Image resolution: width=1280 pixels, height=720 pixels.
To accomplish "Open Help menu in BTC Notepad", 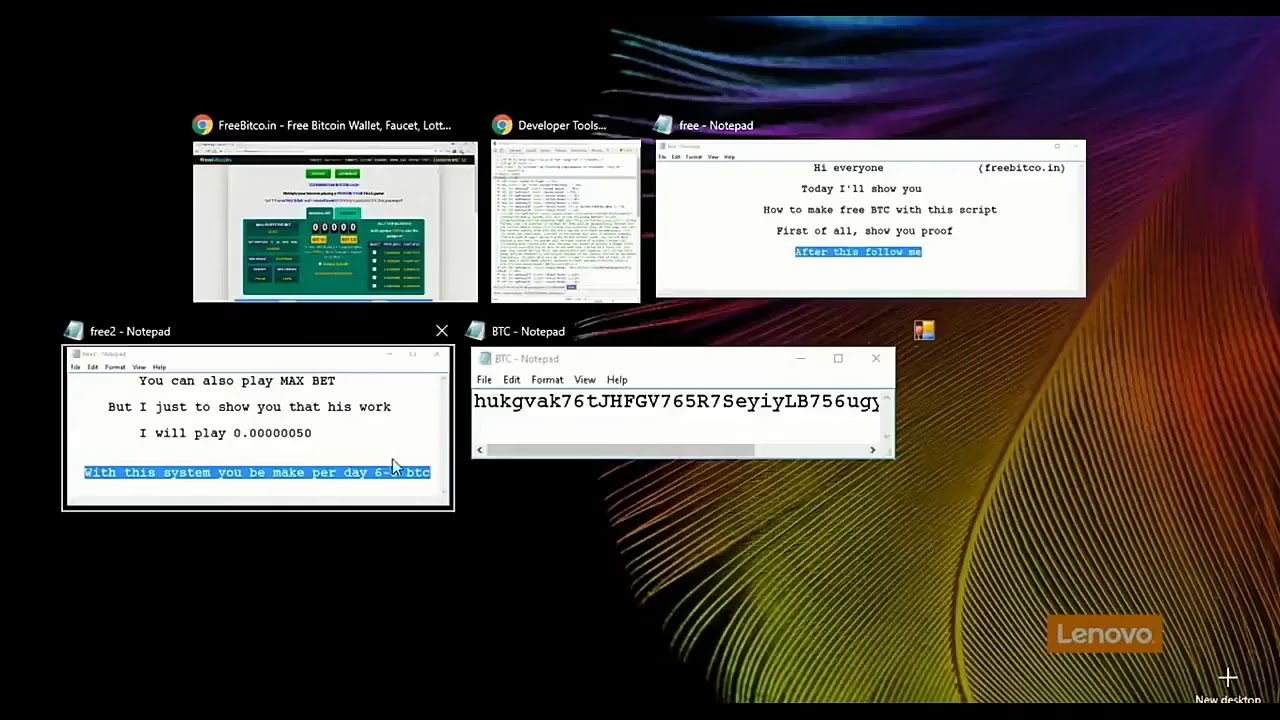I will pyautogui.click(x=617, y=380).
